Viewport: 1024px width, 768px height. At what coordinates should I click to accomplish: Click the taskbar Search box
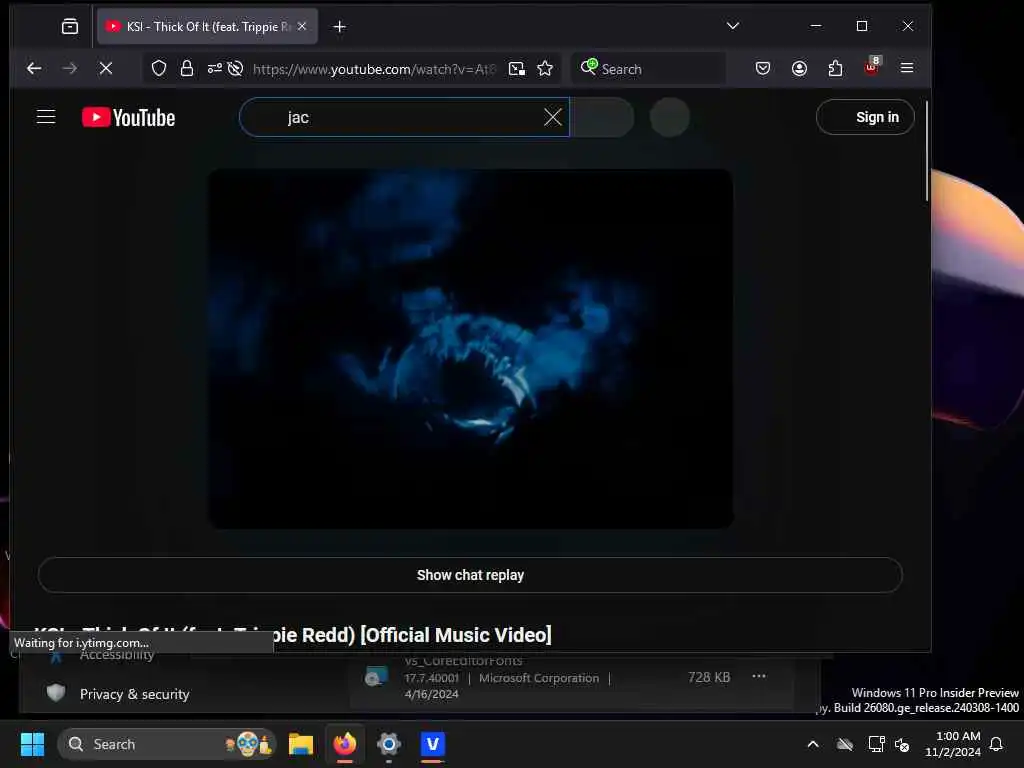click(167, 744)
